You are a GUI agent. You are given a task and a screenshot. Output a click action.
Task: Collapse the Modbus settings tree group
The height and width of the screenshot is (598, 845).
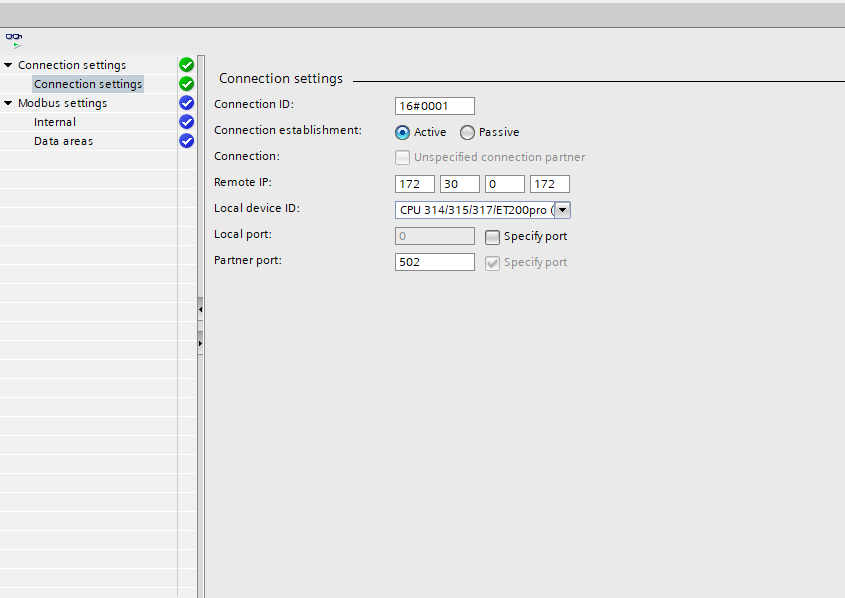point(8,103)
